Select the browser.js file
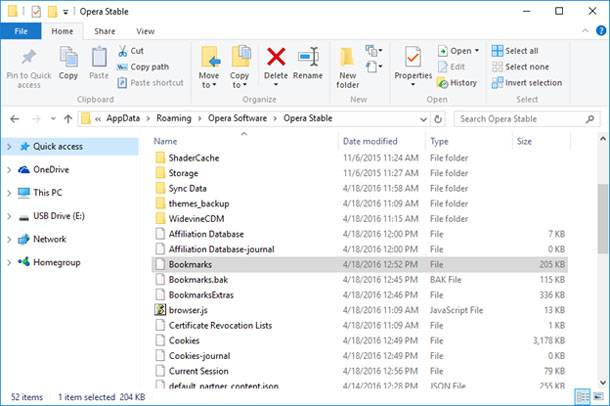This screenshot has height=406, width=610. (x=359, y=310)
